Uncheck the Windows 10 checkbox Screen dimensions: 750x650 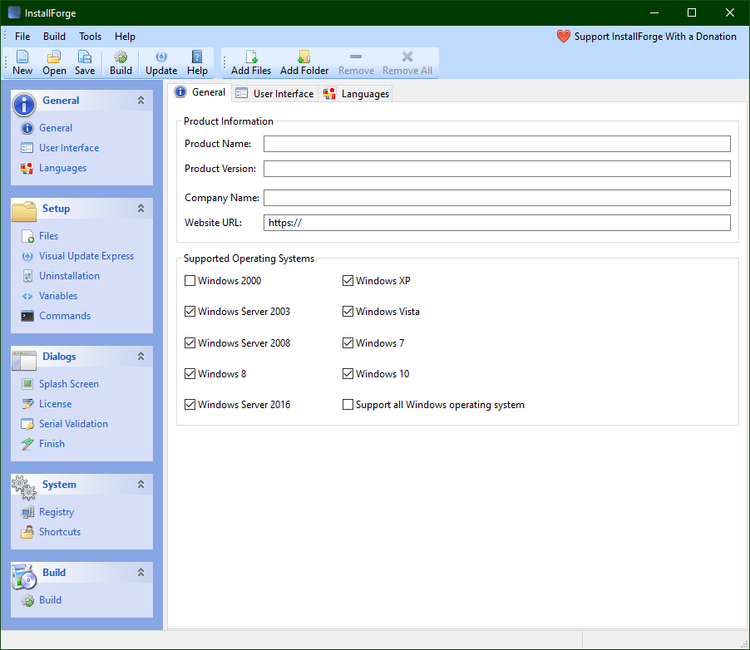[x=348, y=374]
